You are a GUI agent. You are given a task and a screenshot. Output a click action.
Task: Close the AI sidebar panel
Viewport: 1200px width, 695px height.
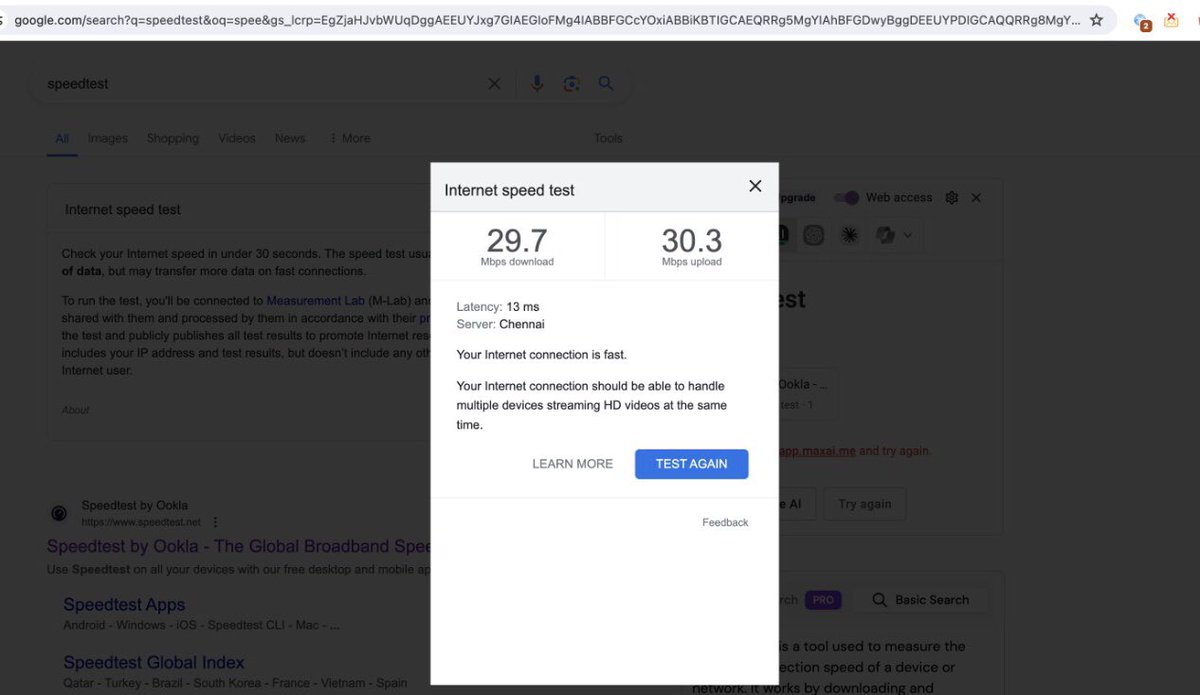click(976, 198)
